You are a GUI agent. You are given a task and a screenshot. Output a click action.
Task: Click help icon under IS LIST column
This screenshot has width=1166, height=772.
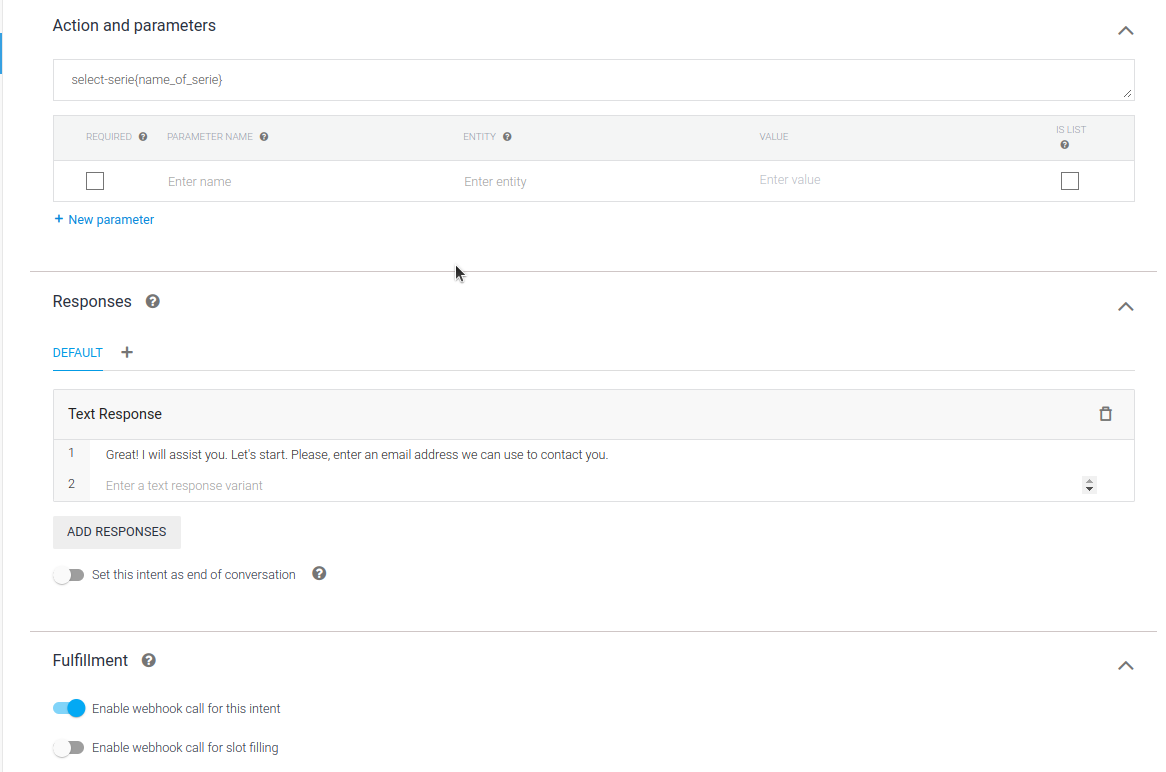click(x=1064, y=145)
